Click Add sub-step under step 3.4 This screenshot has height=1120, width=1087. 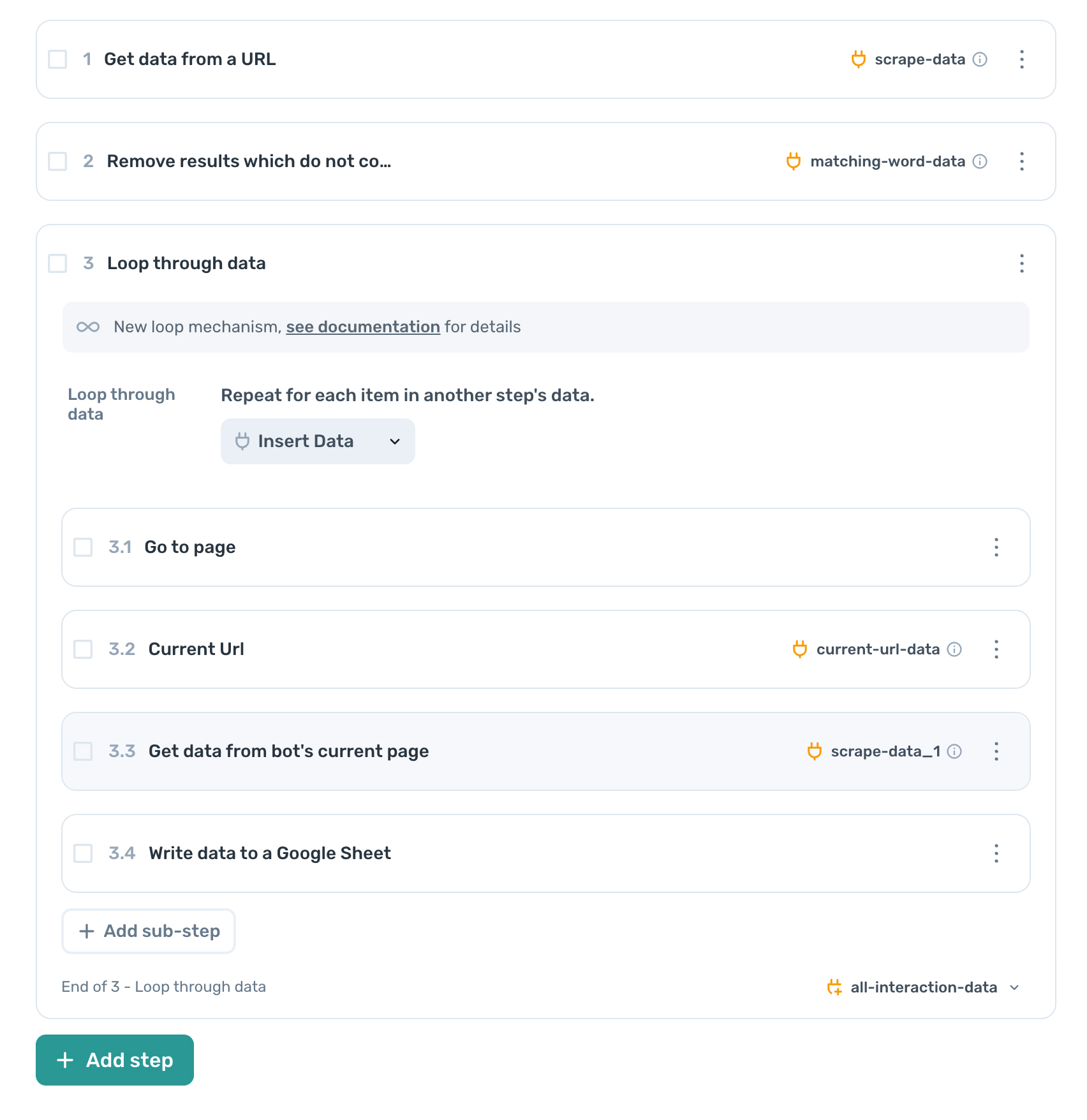tap(148, 931)
